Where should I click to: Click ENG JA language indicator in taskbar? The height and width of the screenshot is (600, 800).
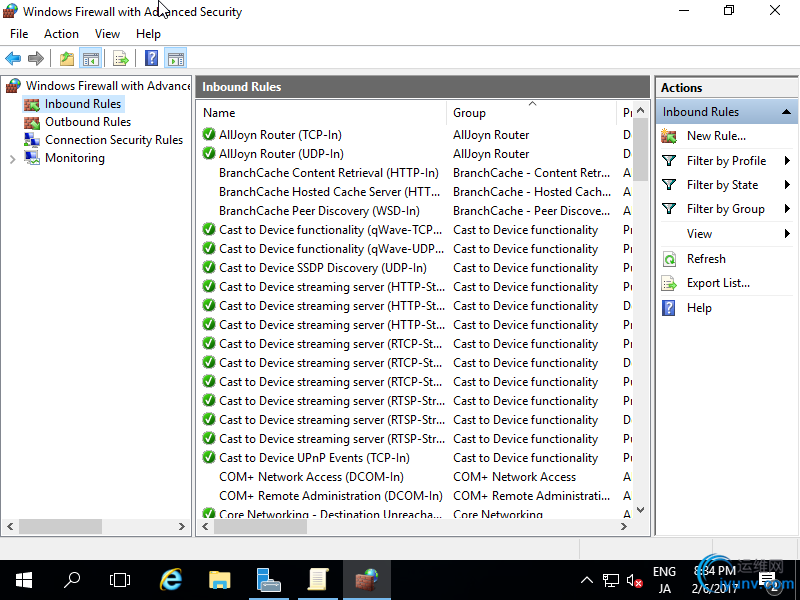664,580
